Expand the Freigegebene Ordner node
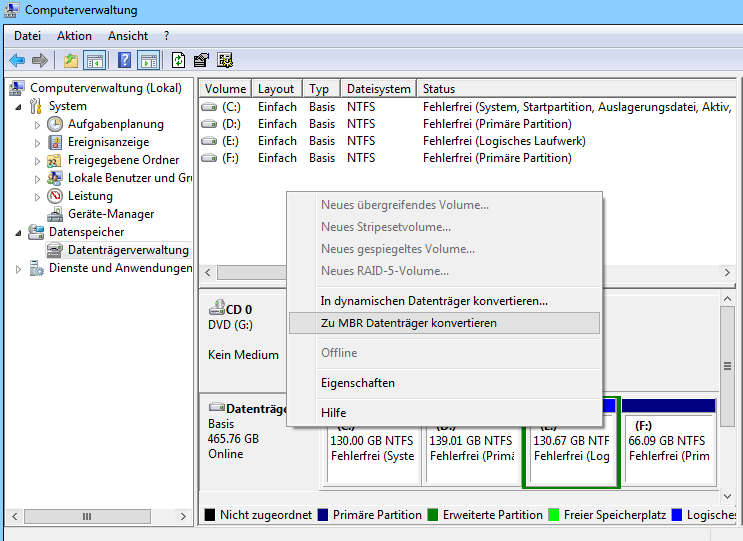The height and width of the screenshot is (541, 743). pyautogui.click(x=38, y=160)
